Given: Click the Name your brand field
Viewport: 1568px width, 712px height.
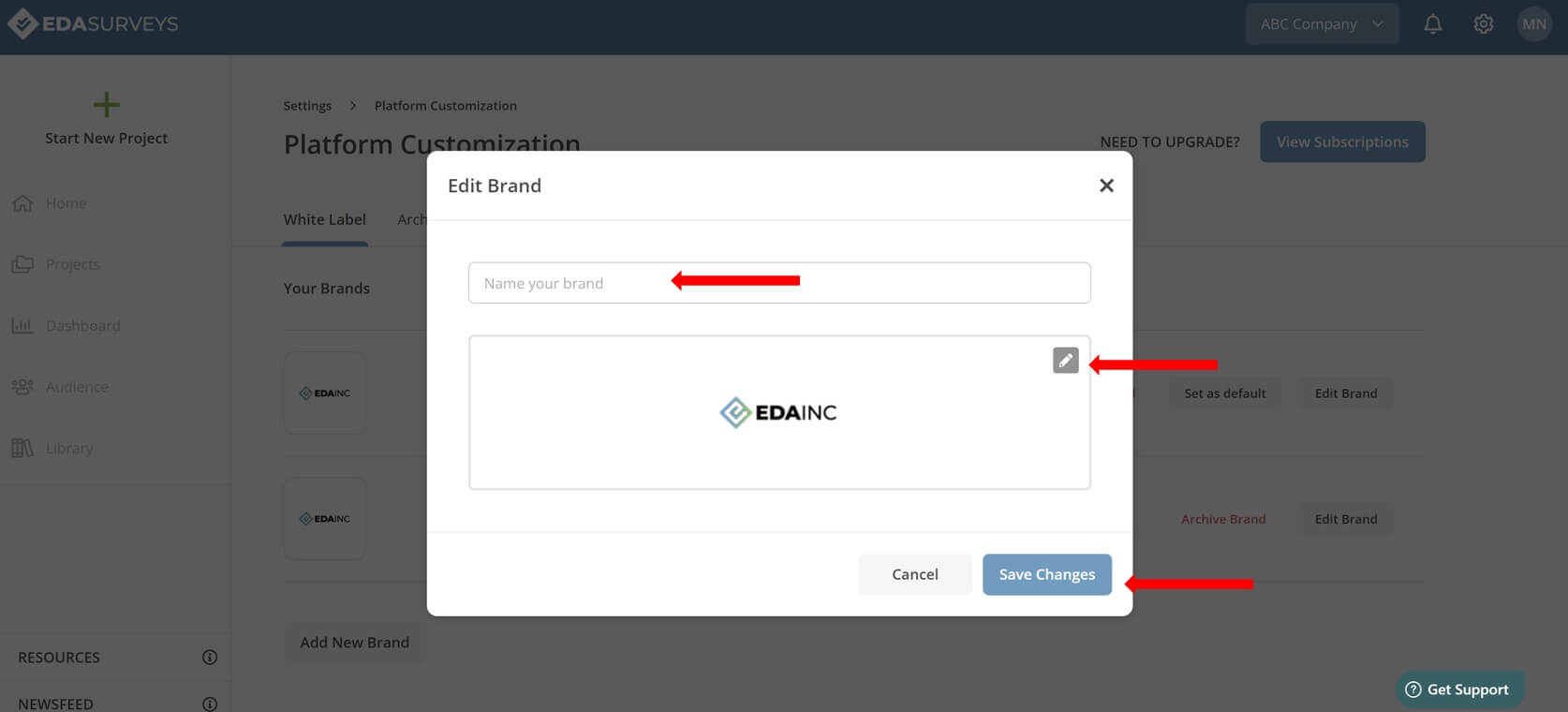Looking at the screenshot, I should tap(779, 283).
